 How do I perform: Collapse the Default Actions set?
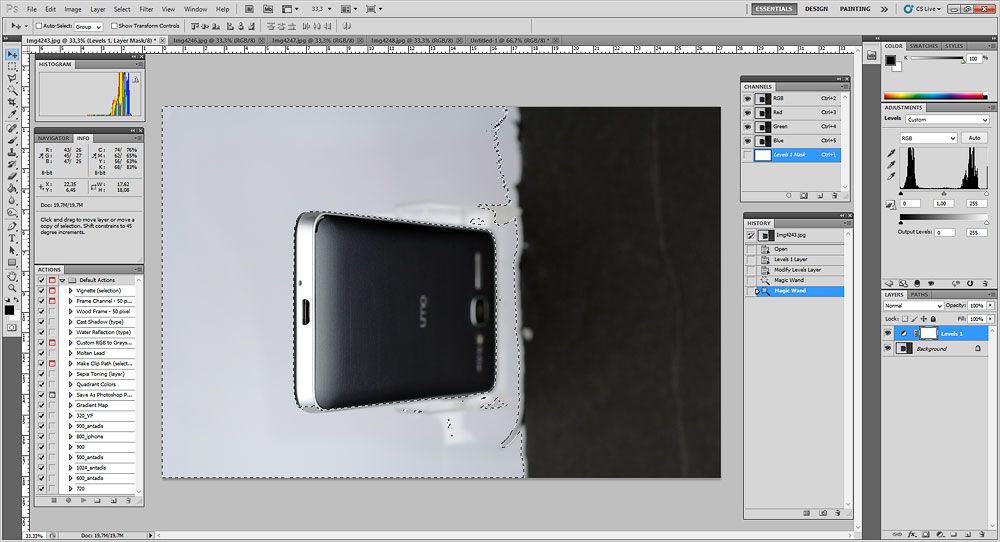[62, 281]
